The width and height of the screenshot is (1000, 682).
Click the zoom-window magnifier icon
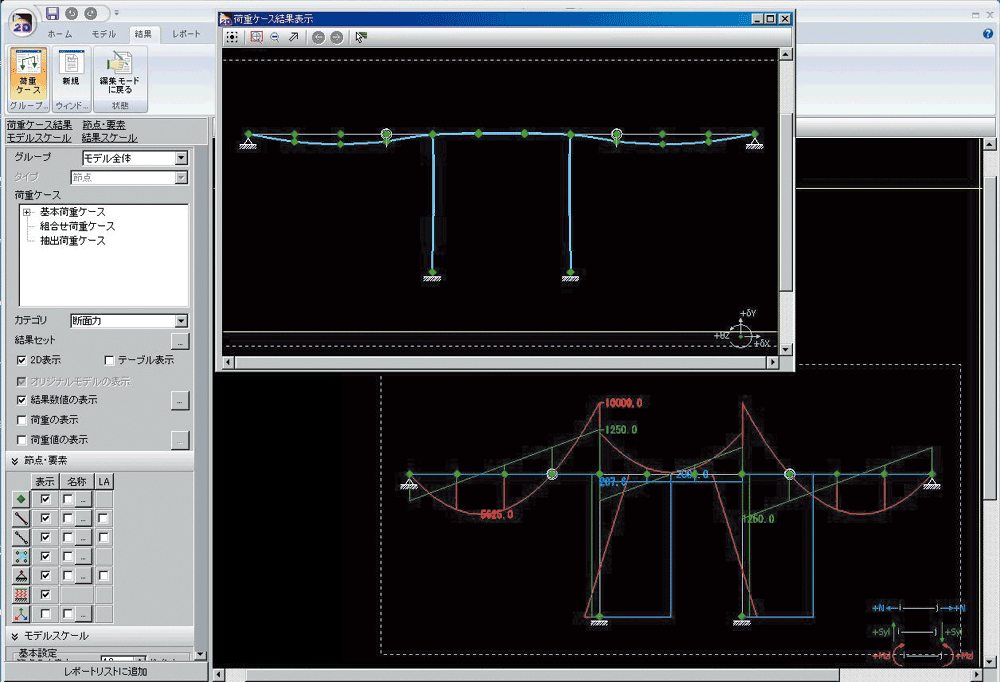(x=256, y=37)
